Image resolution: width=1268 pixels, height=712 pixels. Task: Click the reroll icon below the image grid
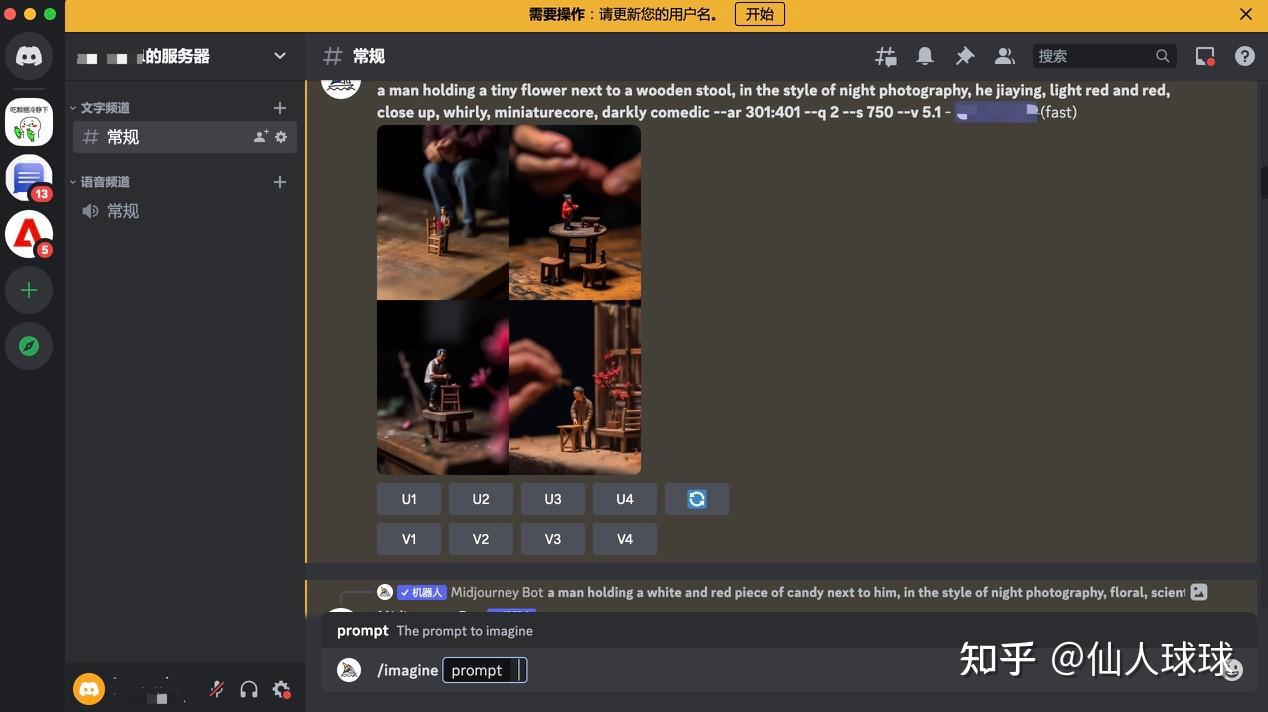696,498
